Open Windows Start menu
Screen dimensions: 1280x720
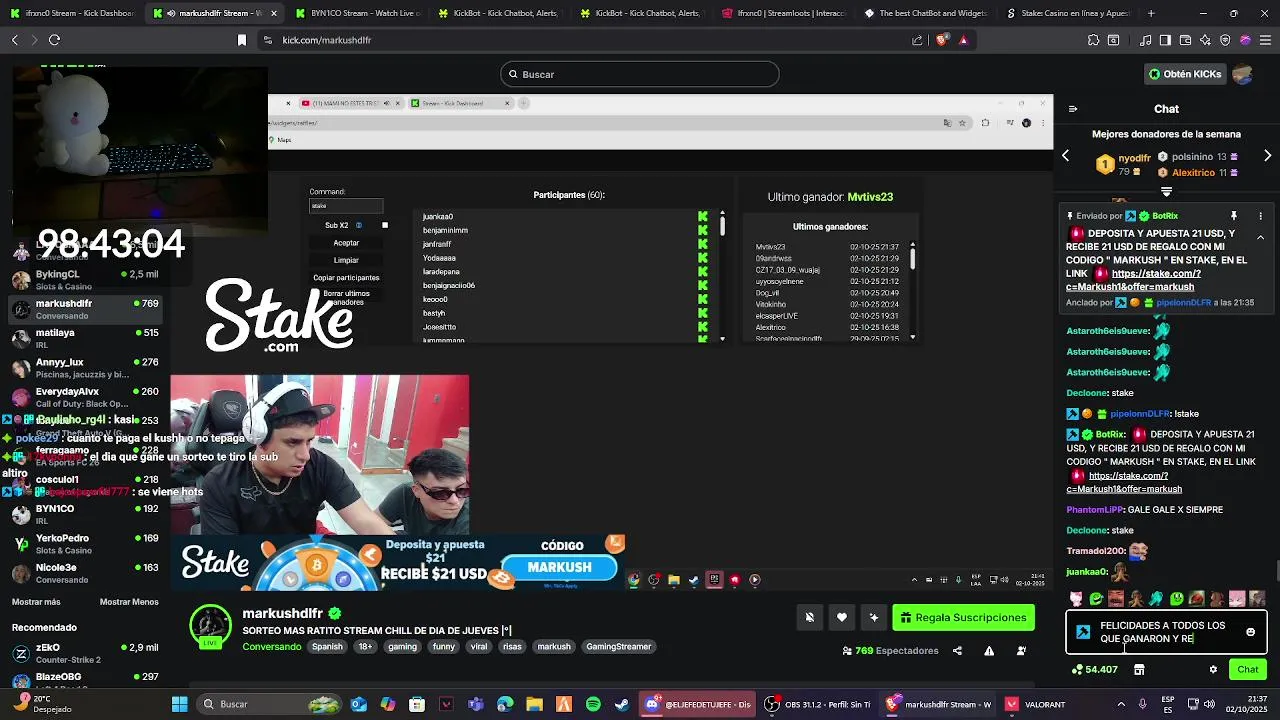pyautogui.click(x=180, y=704)
